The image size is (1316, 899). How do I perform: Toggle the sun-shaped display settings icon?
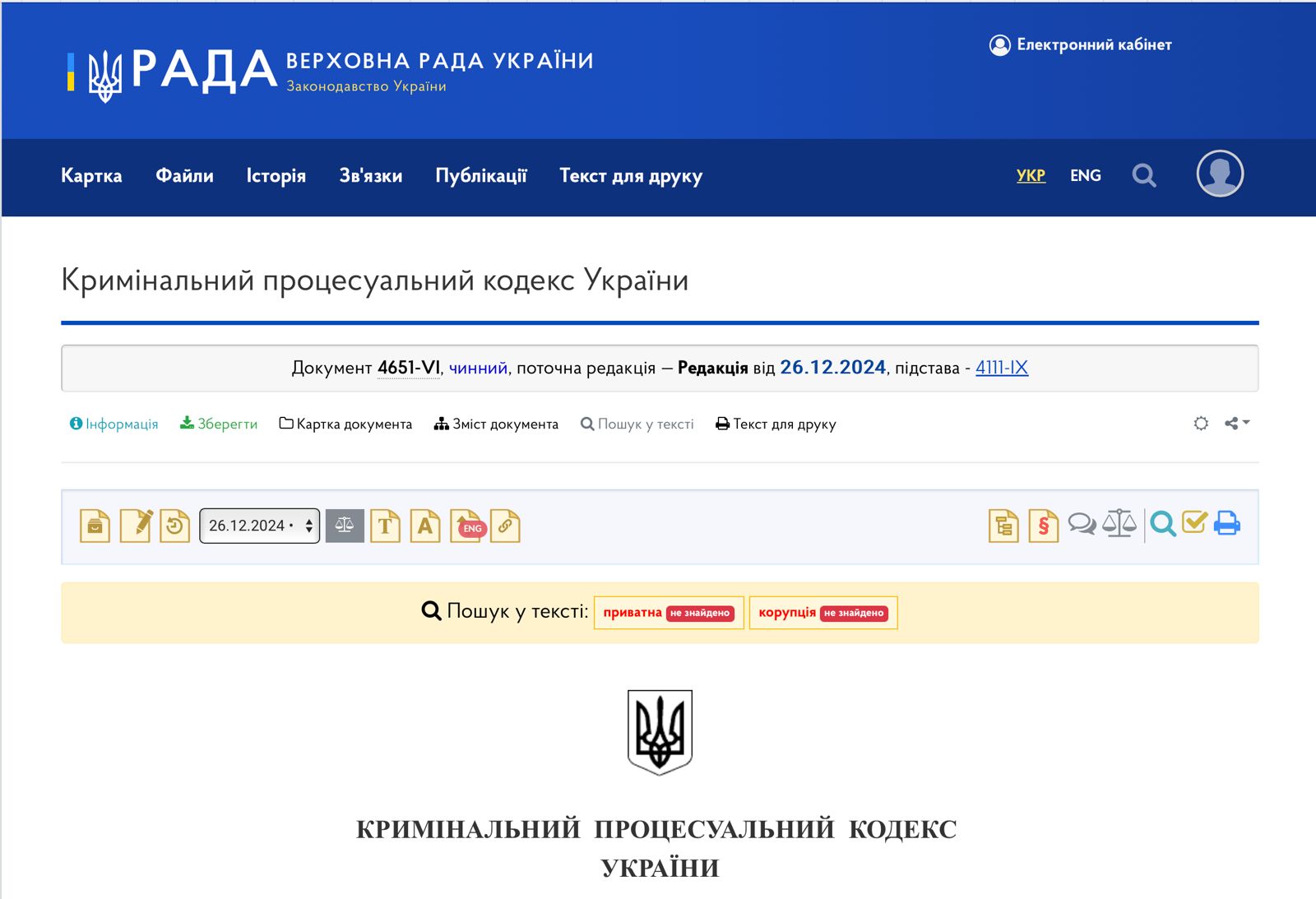coord(1201,424)
